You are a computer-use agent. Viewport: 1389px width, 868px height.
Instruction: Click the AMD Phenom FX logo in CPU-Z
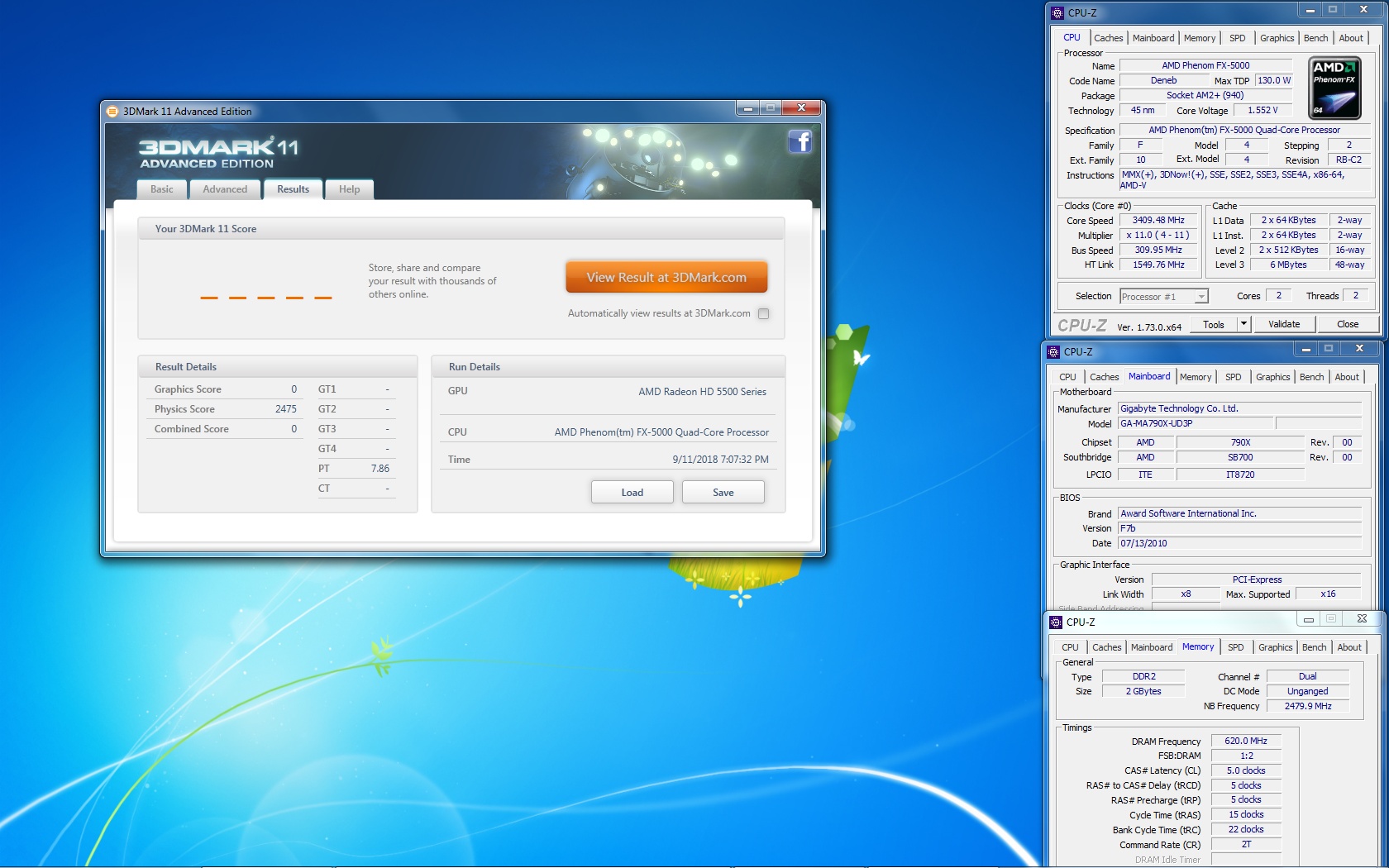coord(1334,88)
